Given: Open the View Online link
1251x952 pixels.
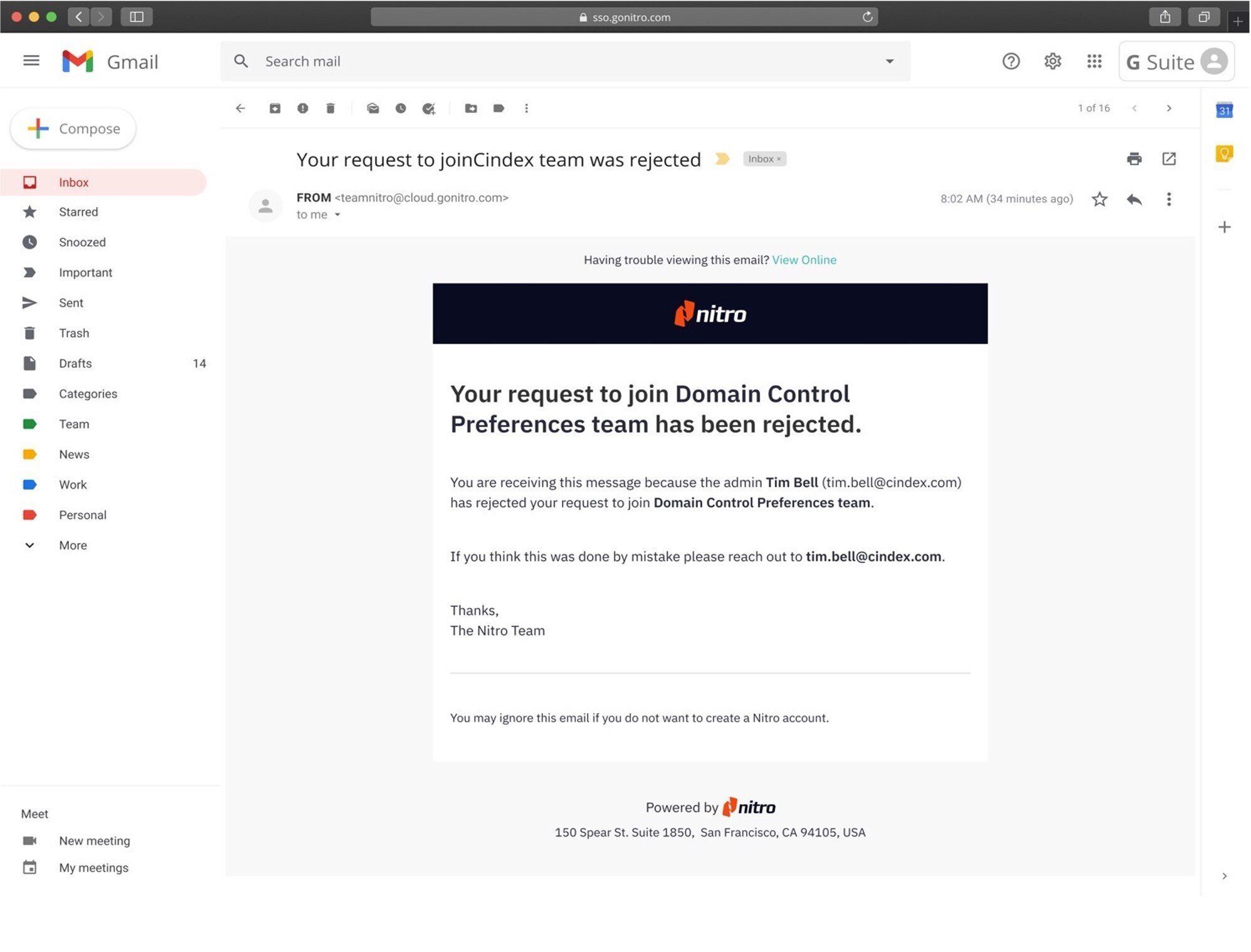Looking at the screenshot, I should (804, 260).
